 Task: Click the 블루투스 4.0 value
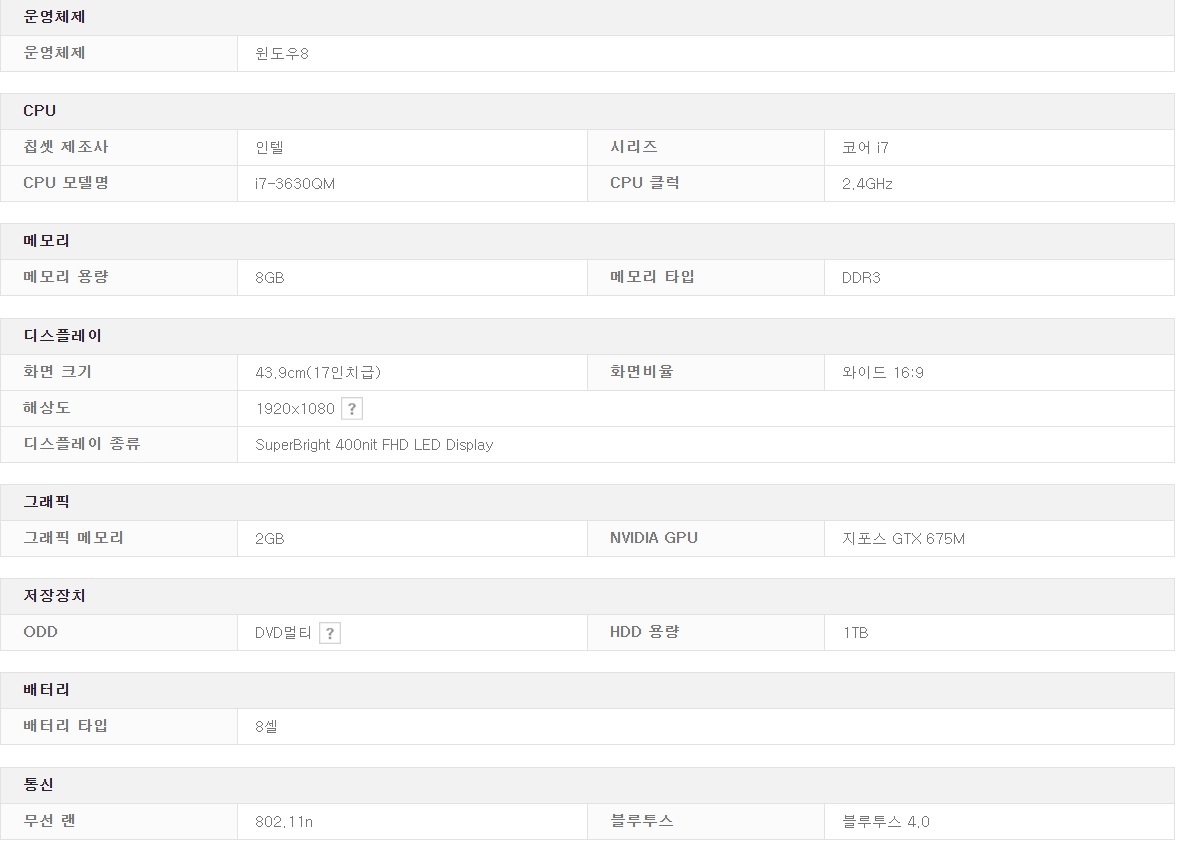click(886, 822)
